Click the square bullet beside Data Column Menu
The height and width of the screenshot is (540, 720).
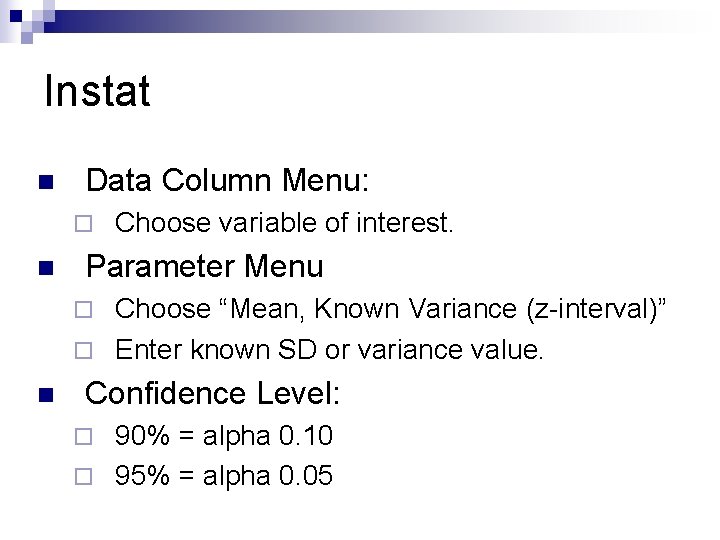click(x=43, y=183)
